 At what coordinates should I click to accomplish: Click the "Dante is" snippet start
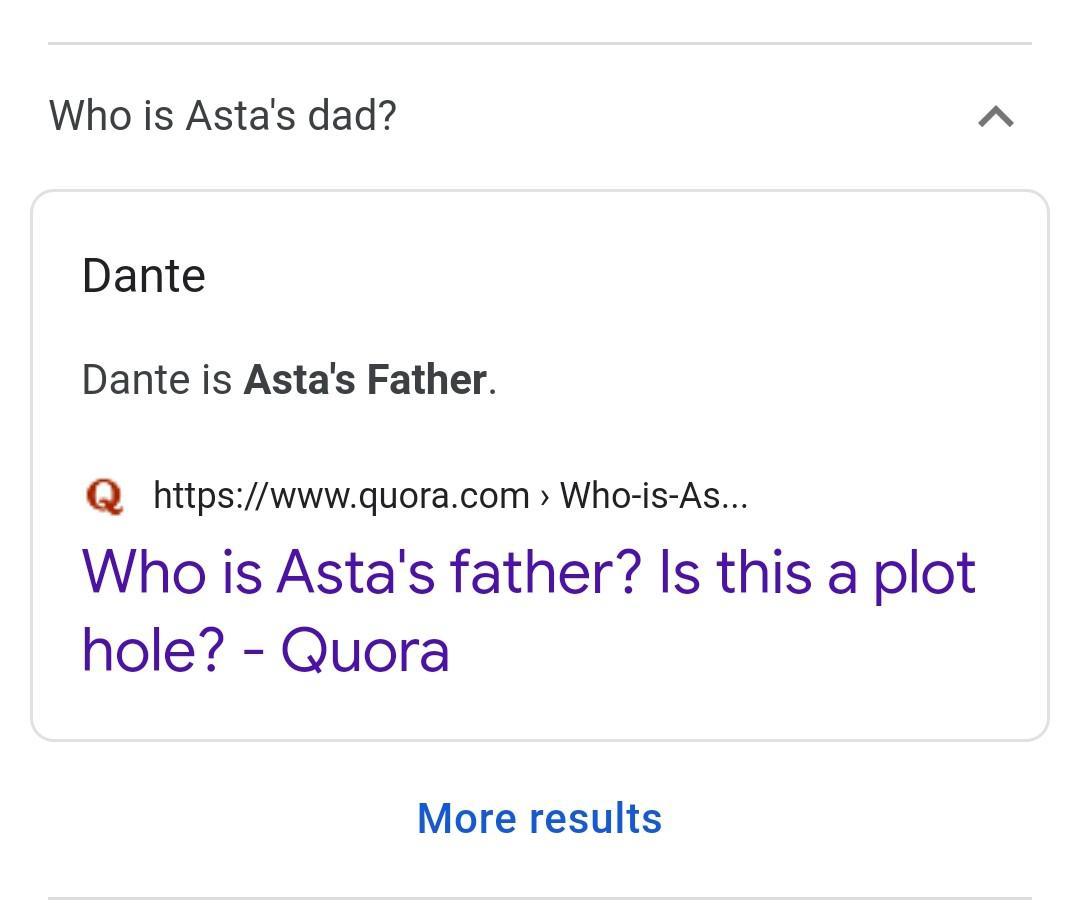coord(157,380)
